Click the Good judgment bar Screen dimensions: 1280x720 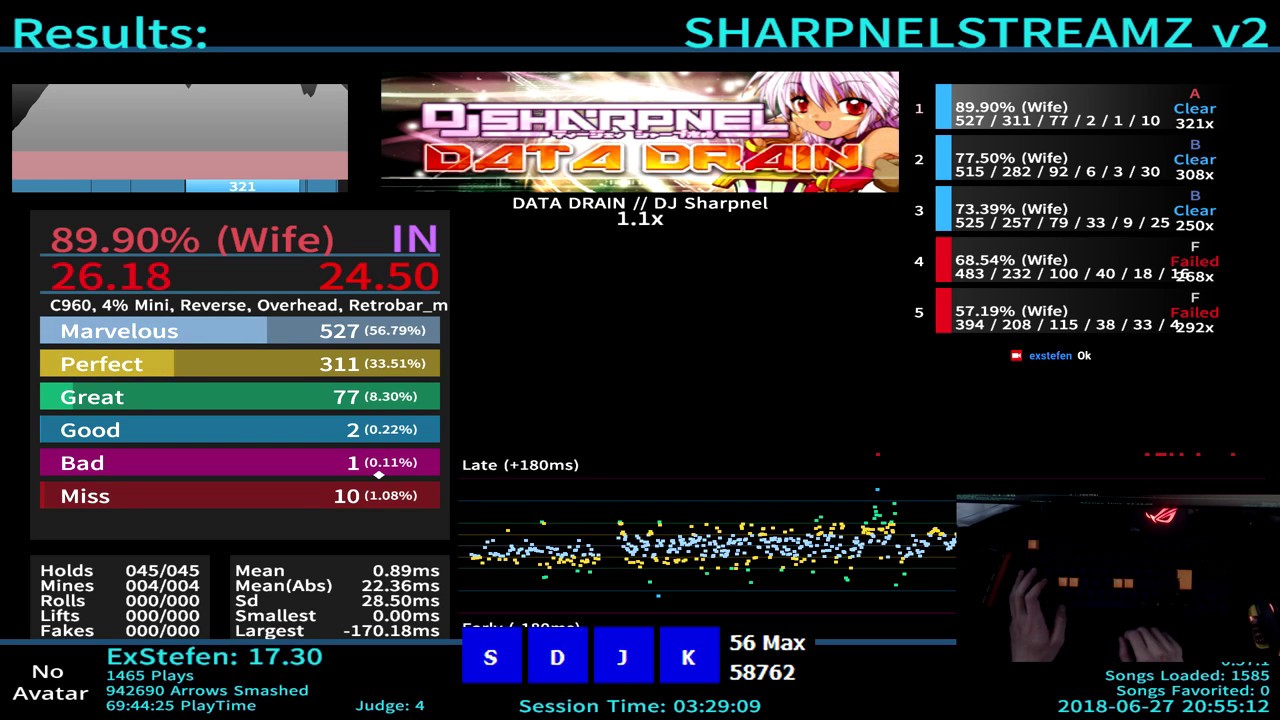(240, 430)
